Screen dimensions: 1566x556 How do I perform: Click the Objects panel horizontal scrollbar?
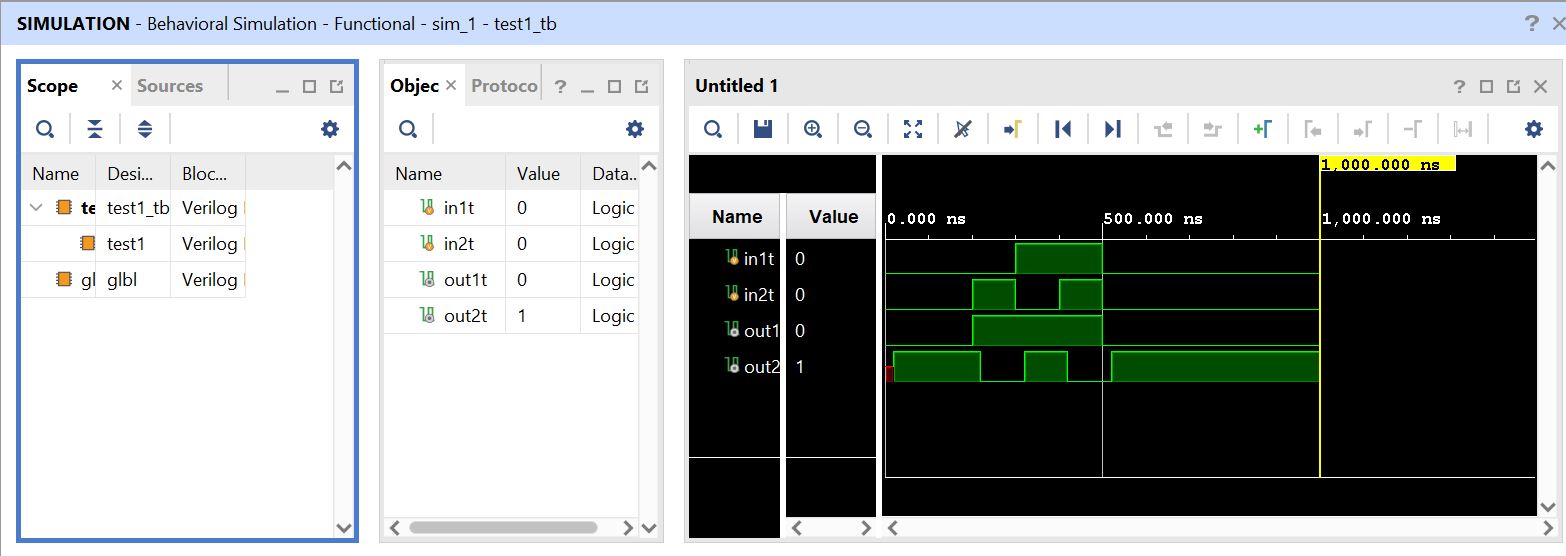pyautogui.click(x=503, y=527)
